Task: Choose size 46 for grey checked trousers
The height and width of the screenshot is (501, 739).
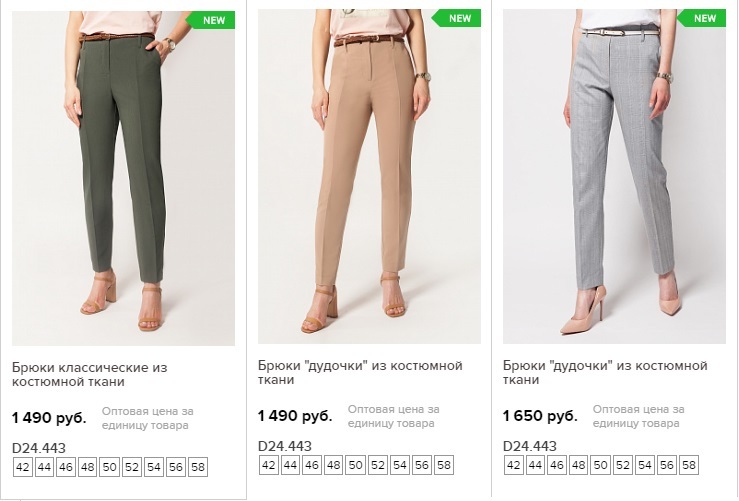Action: (558, 465)
